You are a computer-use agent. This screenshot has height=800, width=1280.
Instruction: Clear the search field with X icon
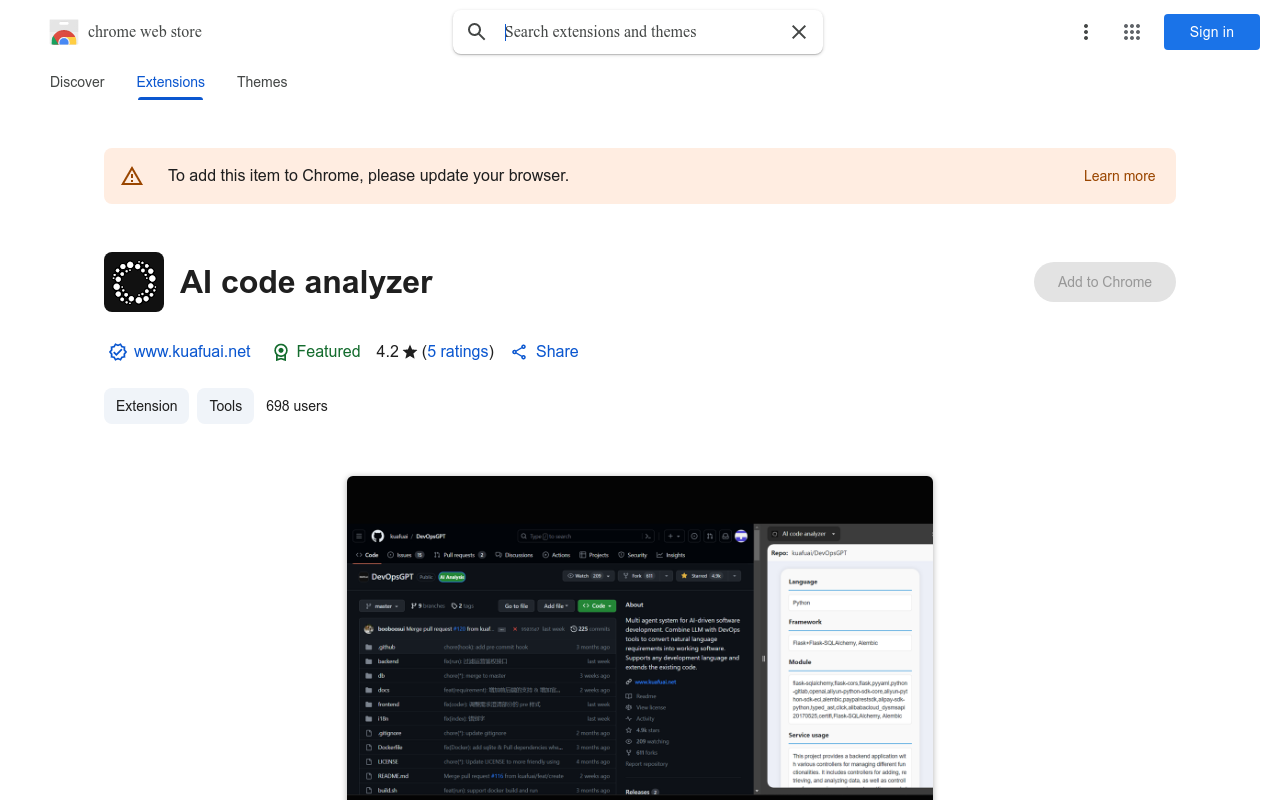pyautogui.click(x=799, y=32)
